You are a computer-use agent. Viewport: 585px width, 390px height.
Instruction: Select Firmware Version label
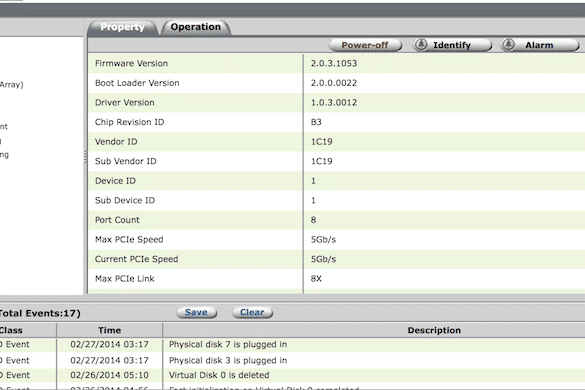(x=131, y=63)
